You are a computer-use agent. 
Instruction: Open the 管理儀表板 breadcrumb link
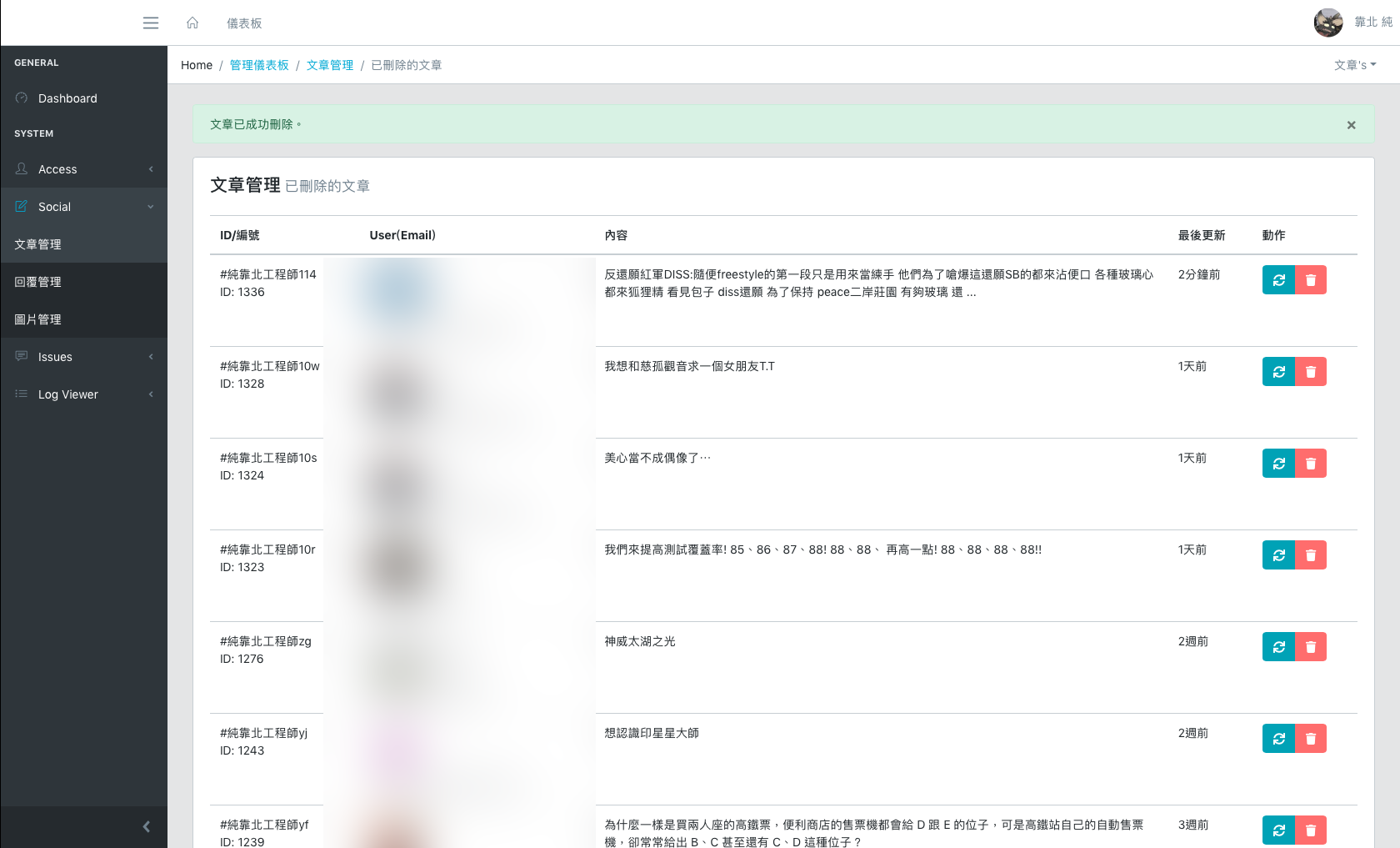[259, 65]
